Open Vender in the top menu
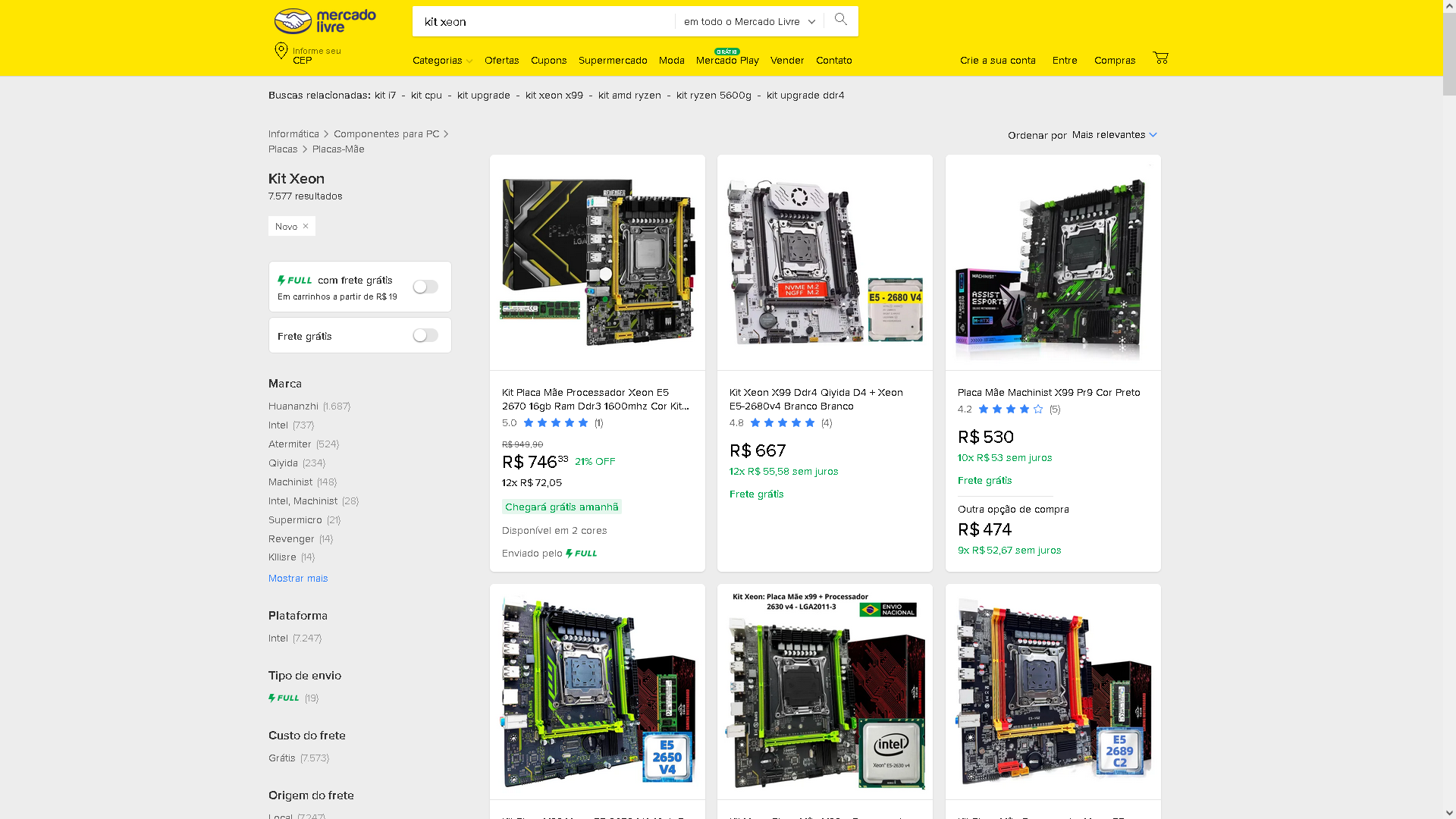 (787, 61)
